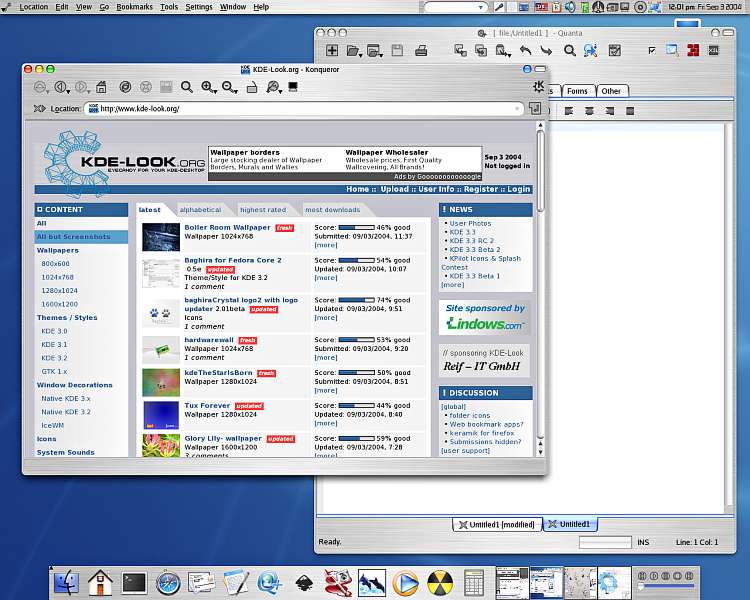Image resolution: width=750 pixels, height=600 pixels.
Task: Click the orange play-arrow media player in the dock
Action: (x=406, y=583)
